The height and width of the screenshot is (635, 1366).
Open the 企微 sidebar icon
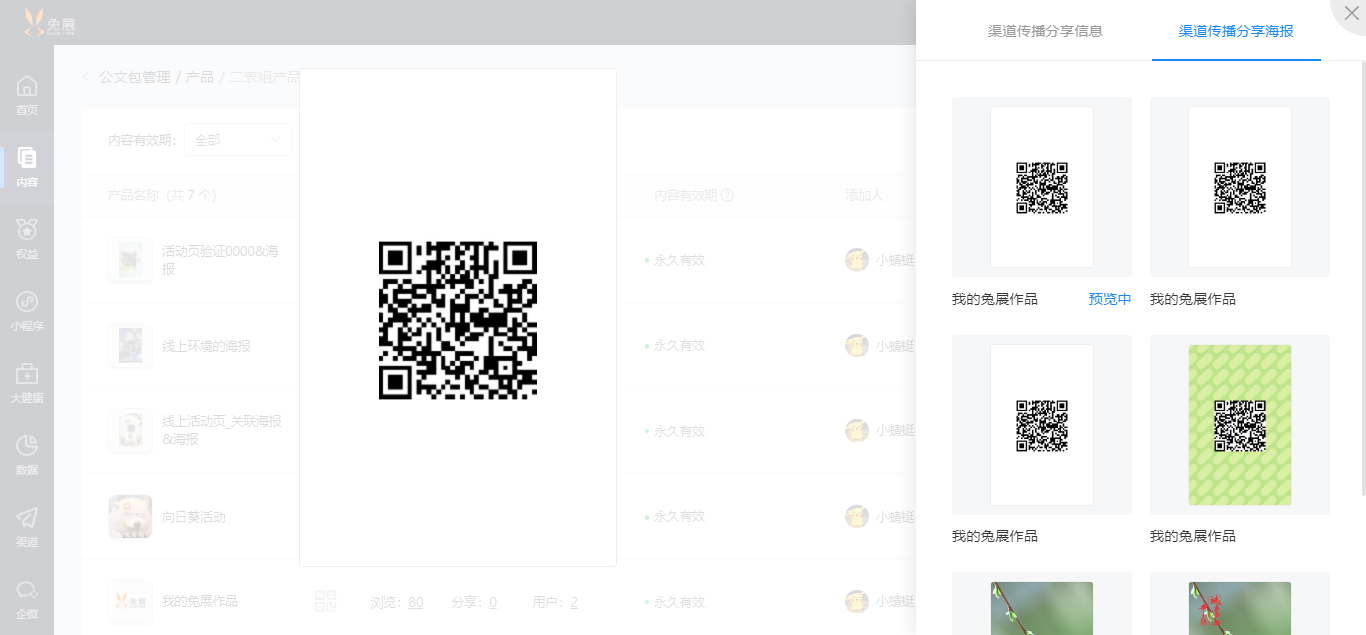click(27, 599)
